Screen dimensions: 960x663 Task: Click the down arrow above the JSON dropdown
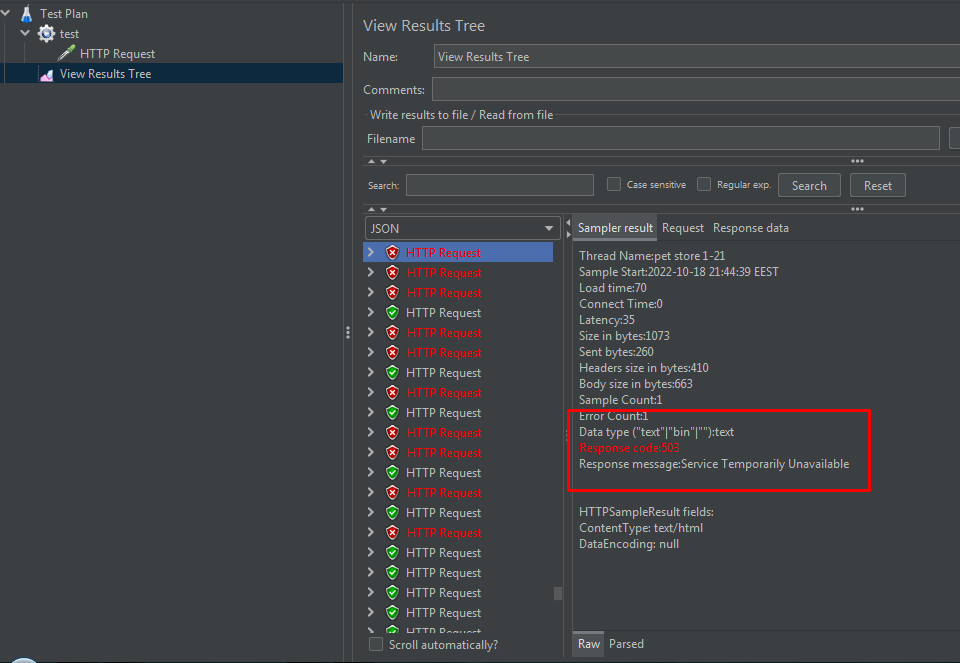[x=383, y=209]
